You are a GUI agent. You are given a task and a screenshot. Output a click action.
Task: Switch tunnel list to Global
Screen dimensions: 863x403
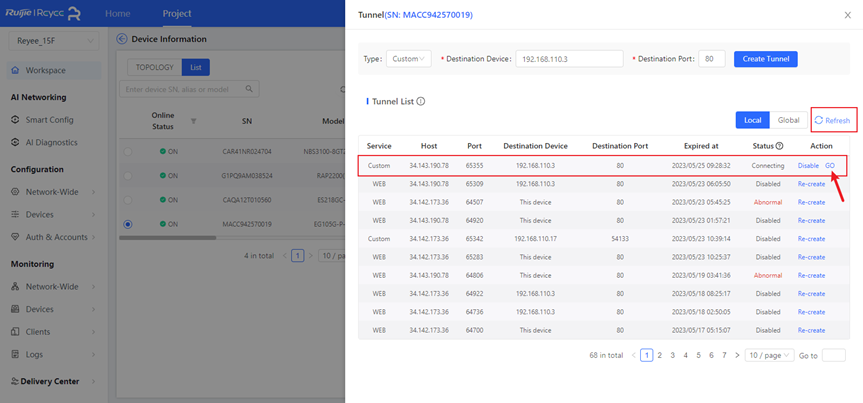(x=788, y=120)
